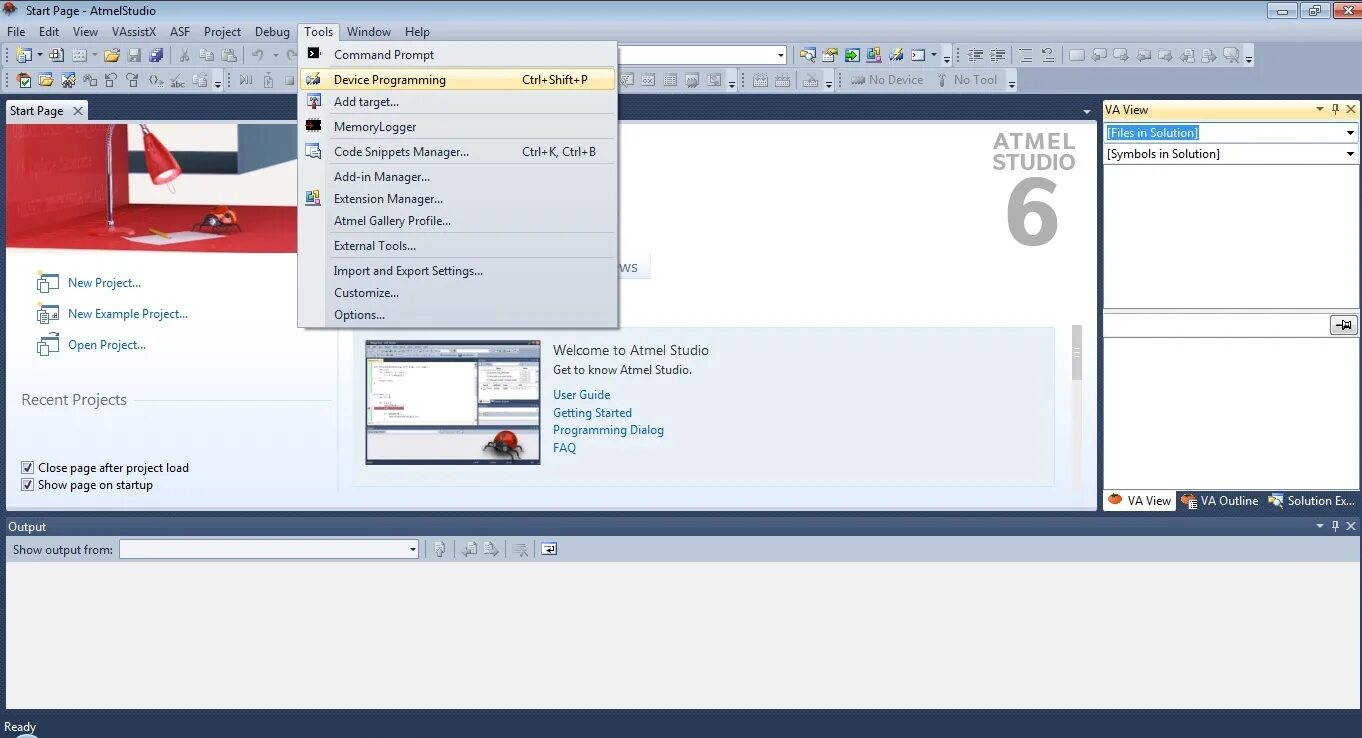Open the Getting Started link

click(593, 412)
